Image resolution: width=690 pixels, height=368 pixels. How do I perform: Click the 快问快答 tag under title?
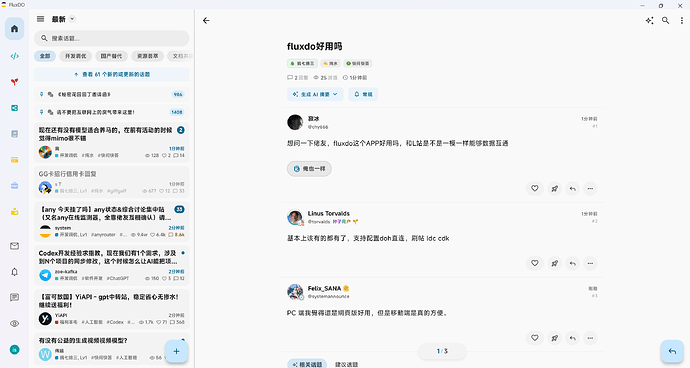tap(358, 63)
